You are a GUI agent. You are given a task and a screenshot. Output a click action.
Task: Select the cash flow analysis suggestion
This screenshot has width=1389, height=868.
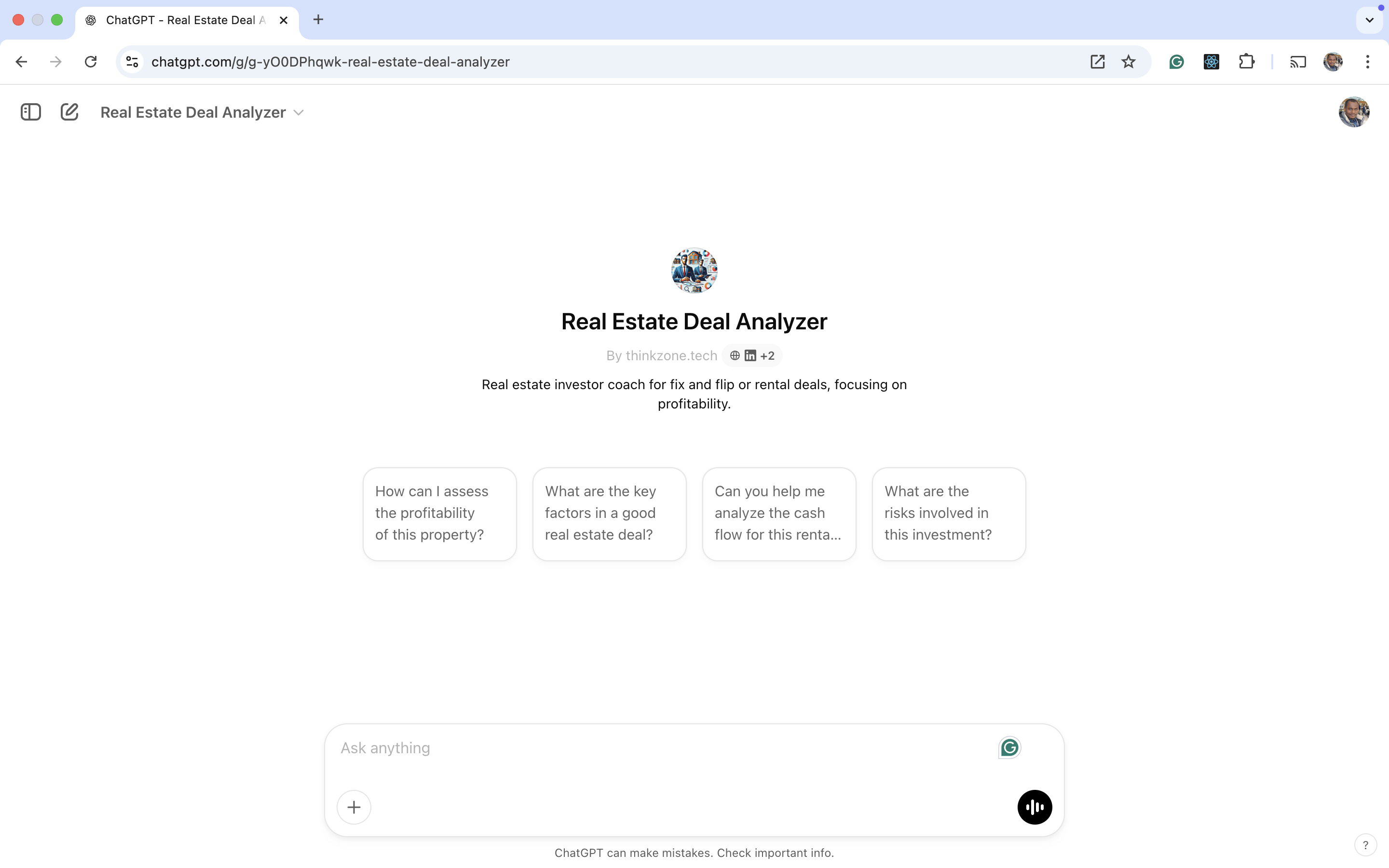coord(778,513)
